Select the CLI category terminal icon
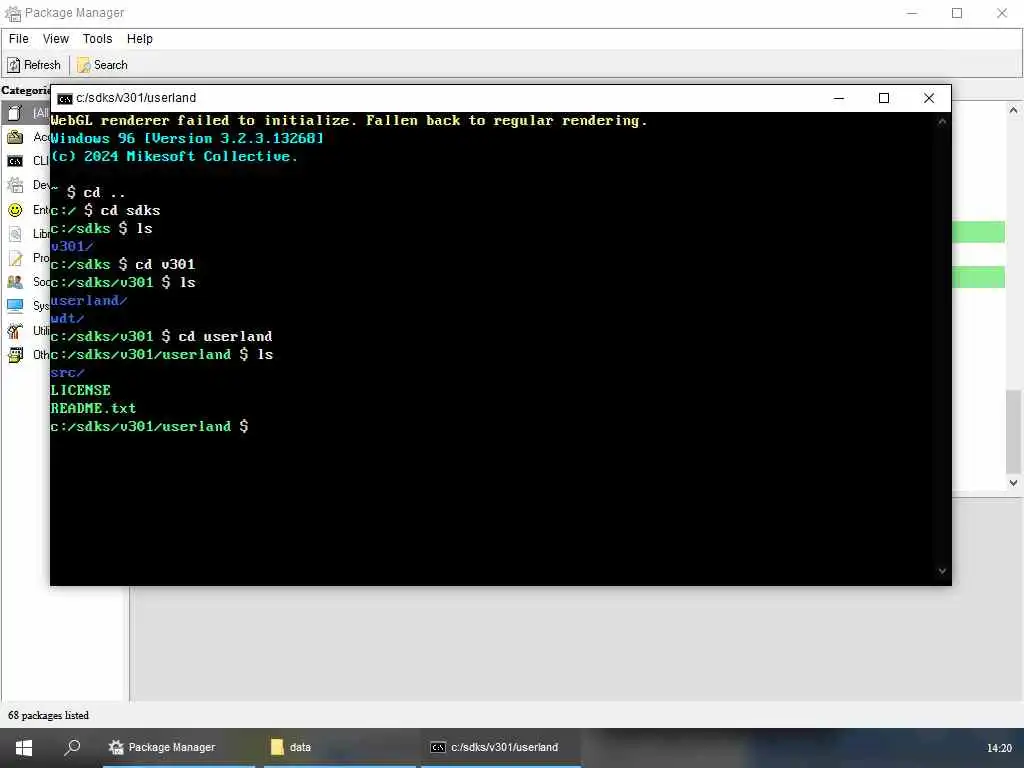Screen dimensions: 1024x768 tap(15, 161)
